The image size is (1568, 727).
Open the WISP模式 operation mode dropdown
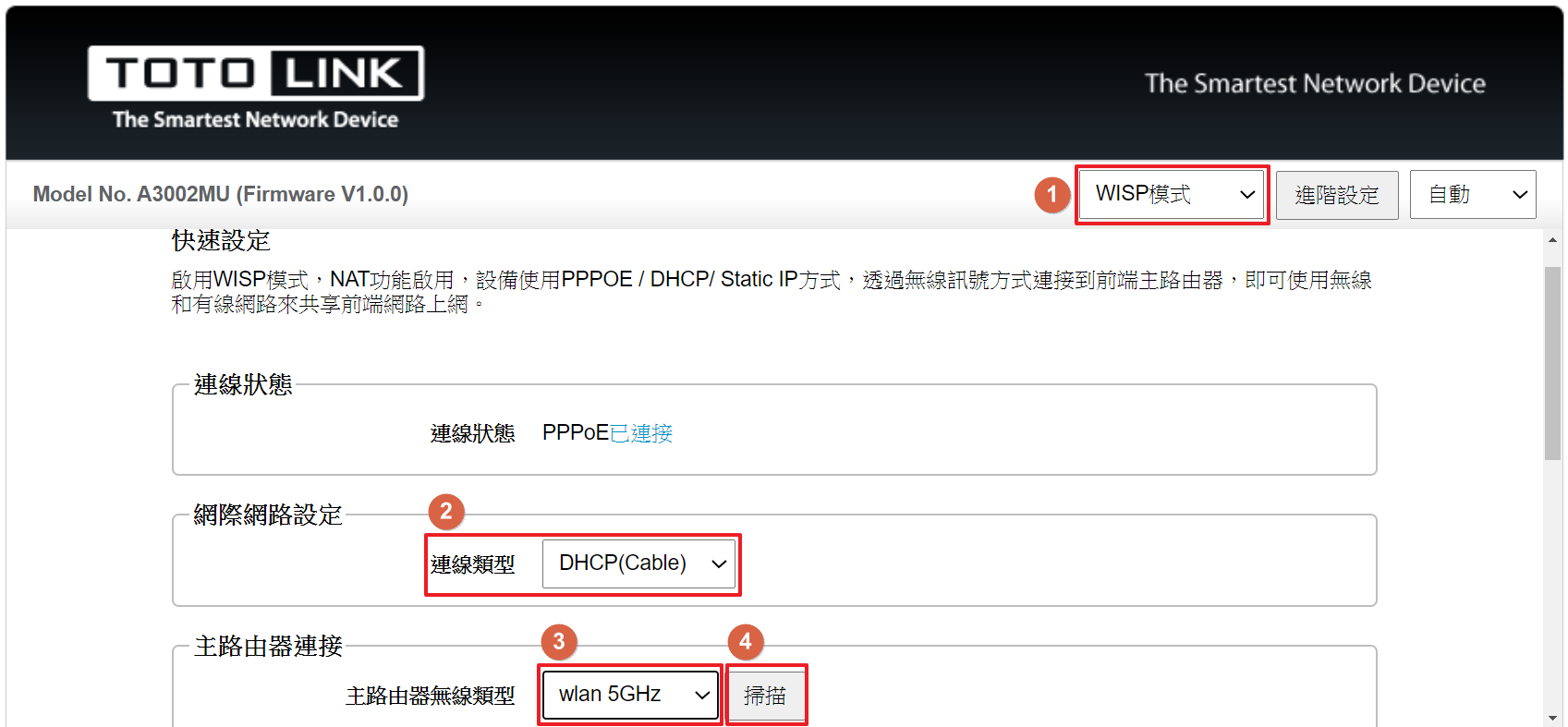pos(1172,194)
